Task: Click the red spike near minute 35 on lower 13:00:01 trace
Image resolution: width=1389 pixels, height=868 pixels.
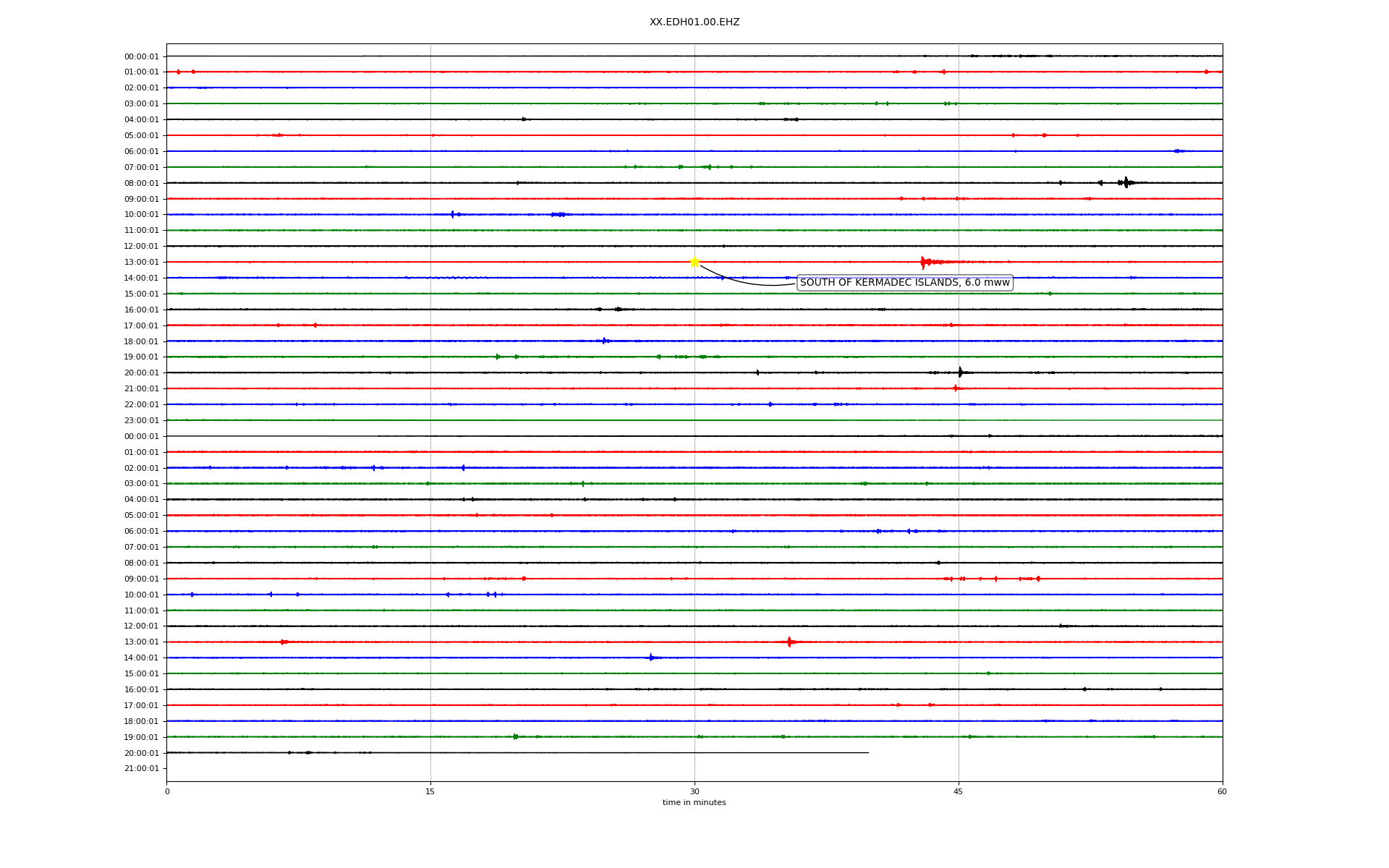Action: [x=789, y=642]
